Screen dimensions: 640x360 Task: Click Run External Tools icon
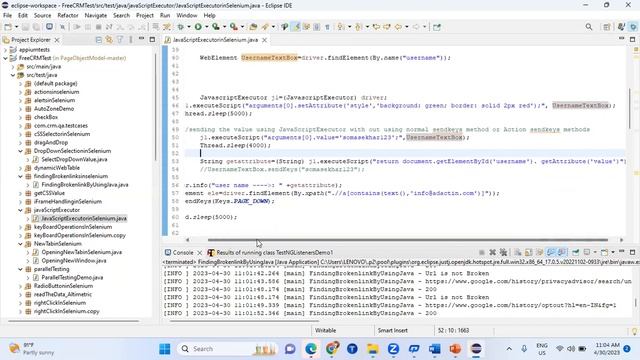[x=233, y=27]
